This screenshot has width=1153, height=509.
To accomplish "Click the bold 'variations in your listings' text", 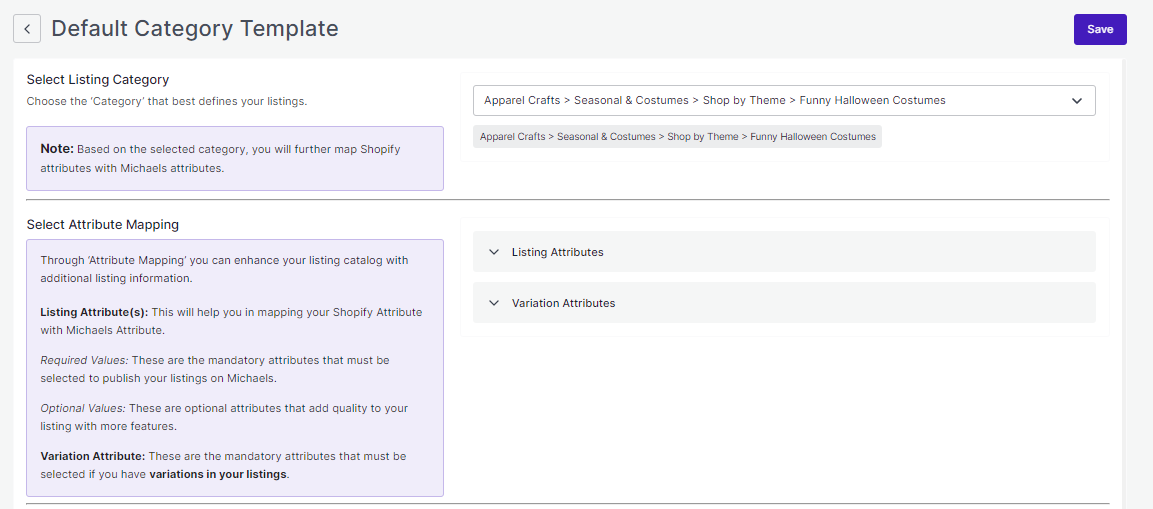I will (x=218, y=474).
